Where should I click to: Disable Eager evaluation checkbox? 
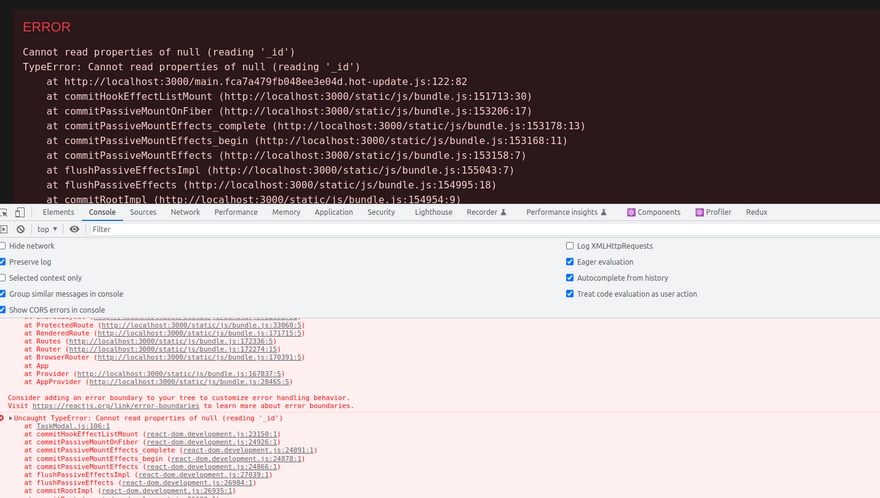click(x=570, y=262)
